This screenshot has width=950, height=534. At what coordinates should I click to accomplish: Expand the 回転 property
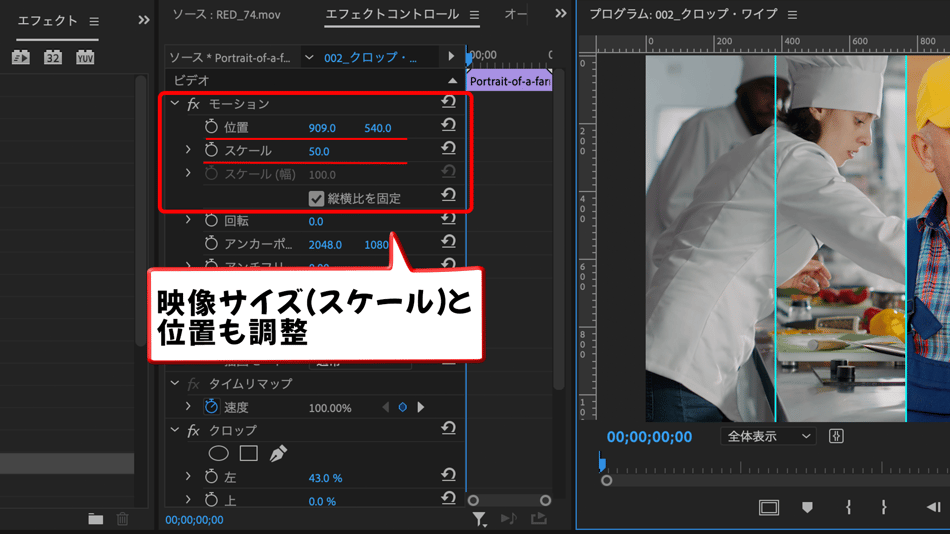pyautogui.click(x=188, y=220)
